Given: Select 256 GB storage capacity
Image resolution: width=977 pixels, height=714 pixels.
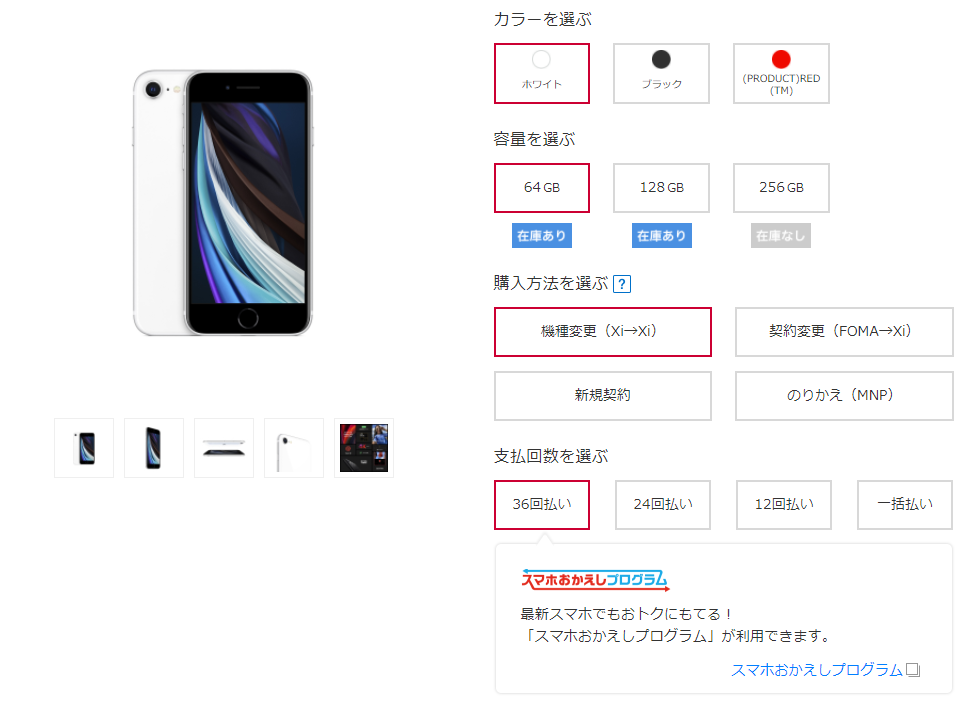Looking at the screenshot, I should [781, 188].
